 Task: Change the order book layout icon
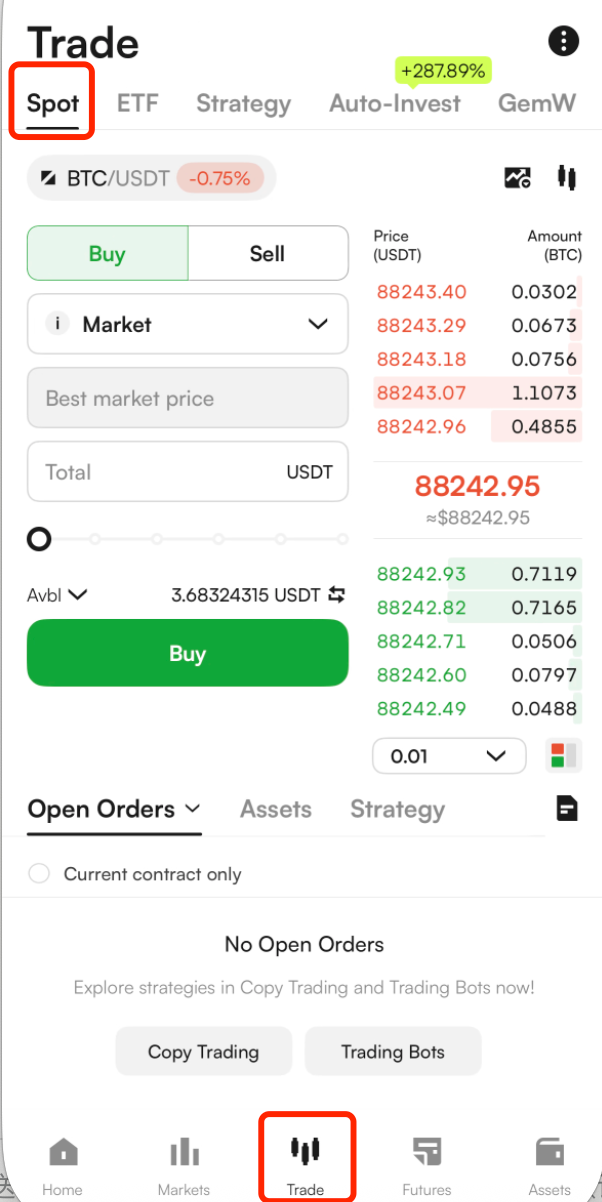tap(564, 755)
